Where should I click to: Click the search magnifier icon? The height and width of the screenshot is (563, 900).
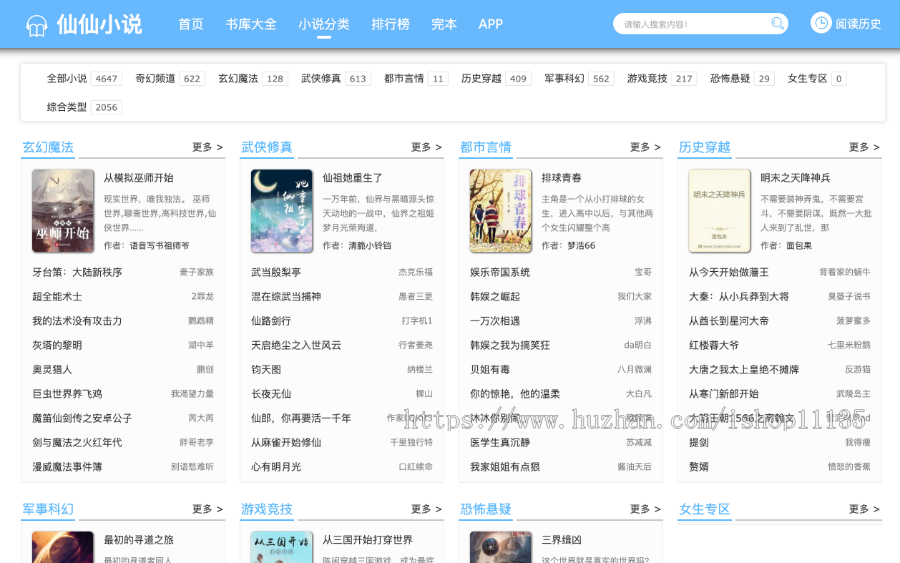point(777,24)
